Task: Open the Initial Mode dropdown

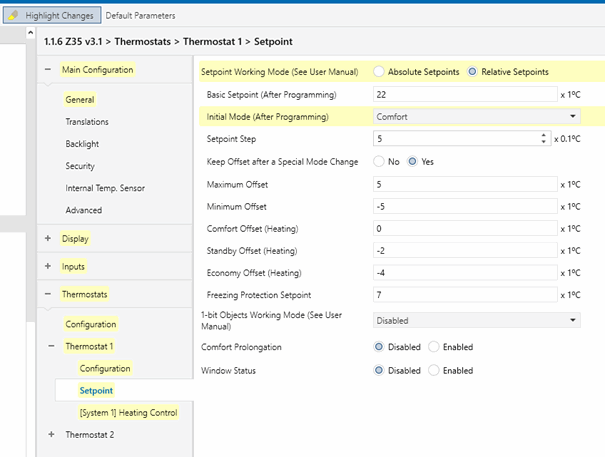Action: [477, 117]
